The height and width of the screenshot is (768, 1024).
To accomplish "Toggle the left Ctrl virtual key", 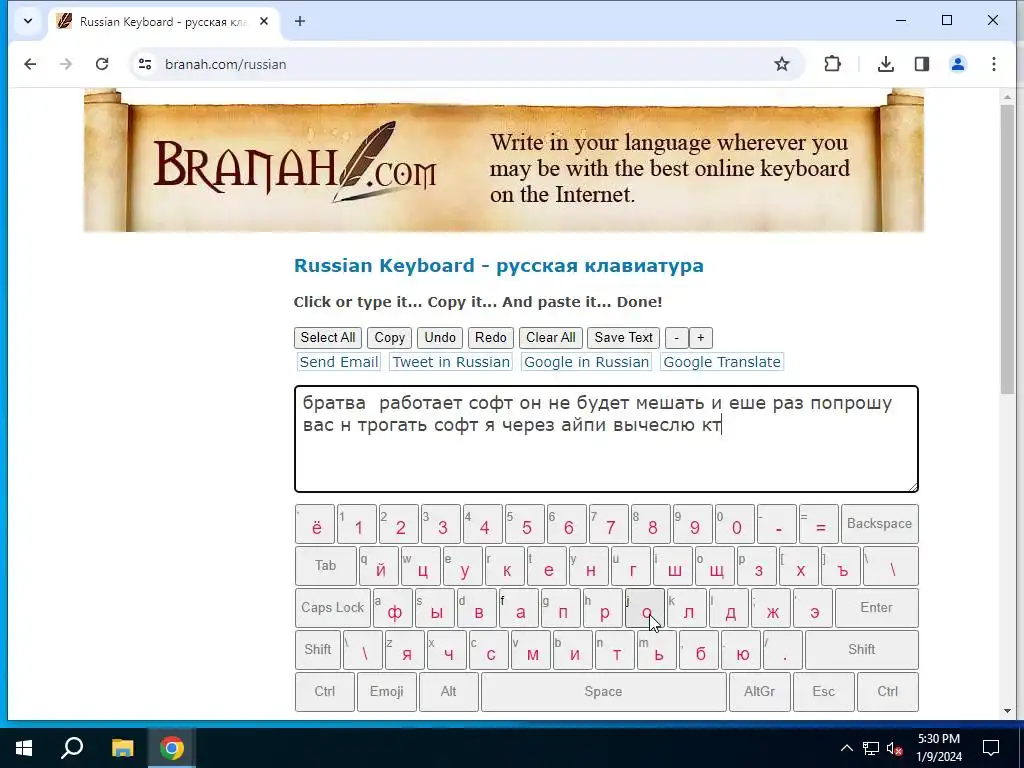I will tap(325, 691).
